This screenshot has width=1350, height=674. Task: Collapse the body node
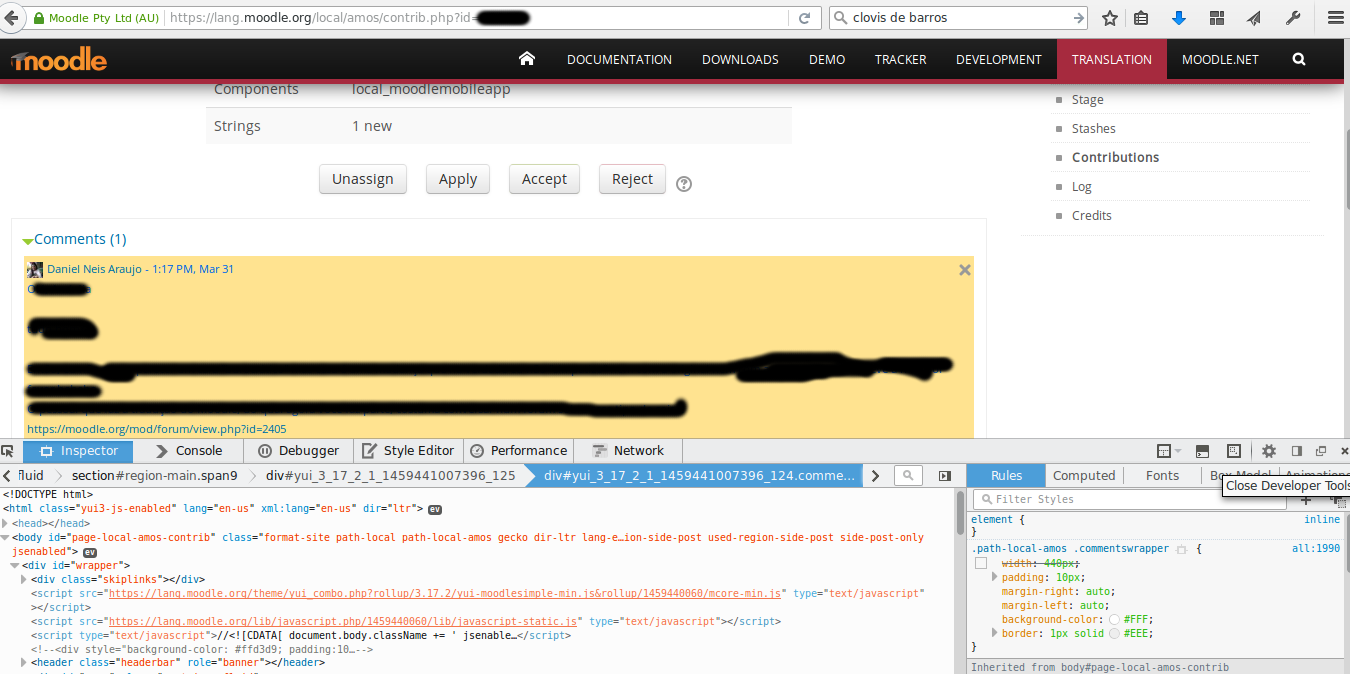pos(6,537)
